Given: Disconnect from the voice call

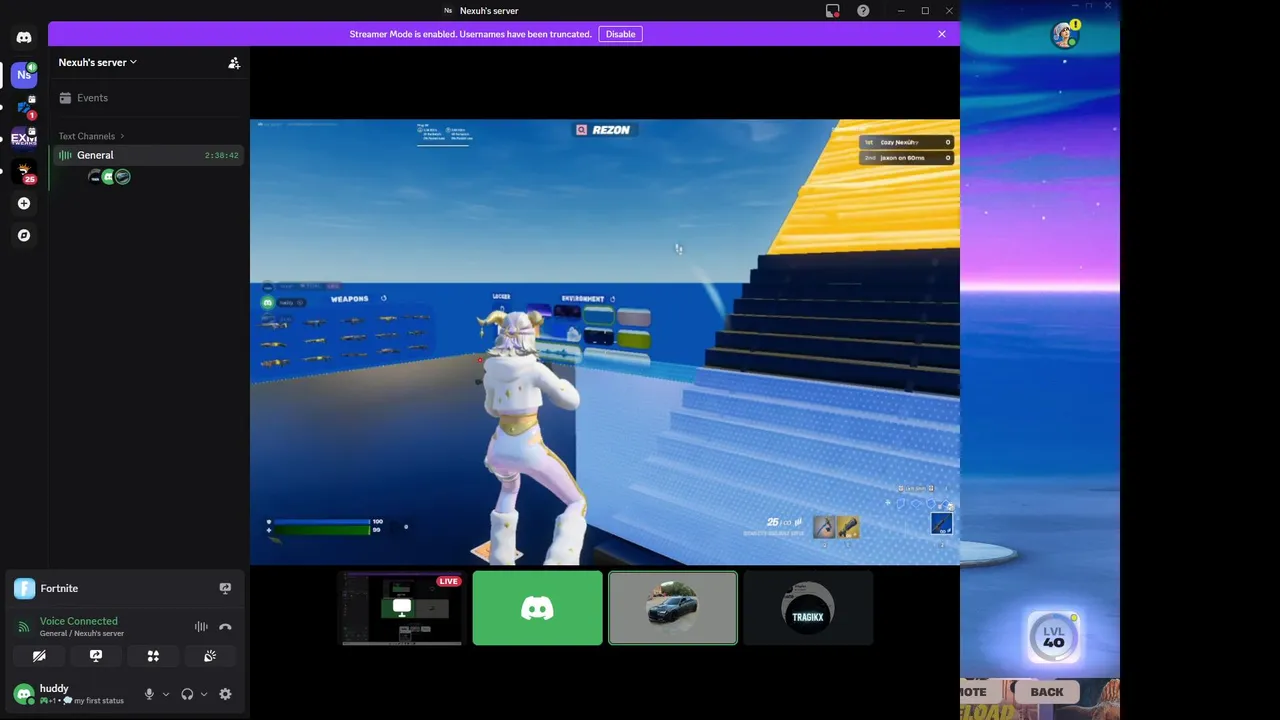Looking at the screenshot, I should coord(225,627).
